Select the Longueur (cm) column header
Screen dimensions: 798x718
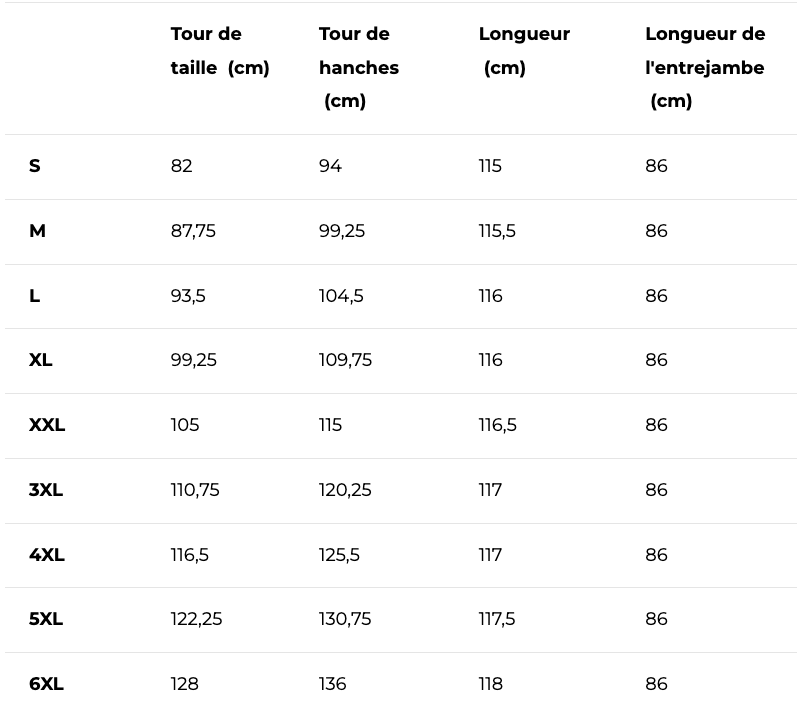(x=524, y=51)
